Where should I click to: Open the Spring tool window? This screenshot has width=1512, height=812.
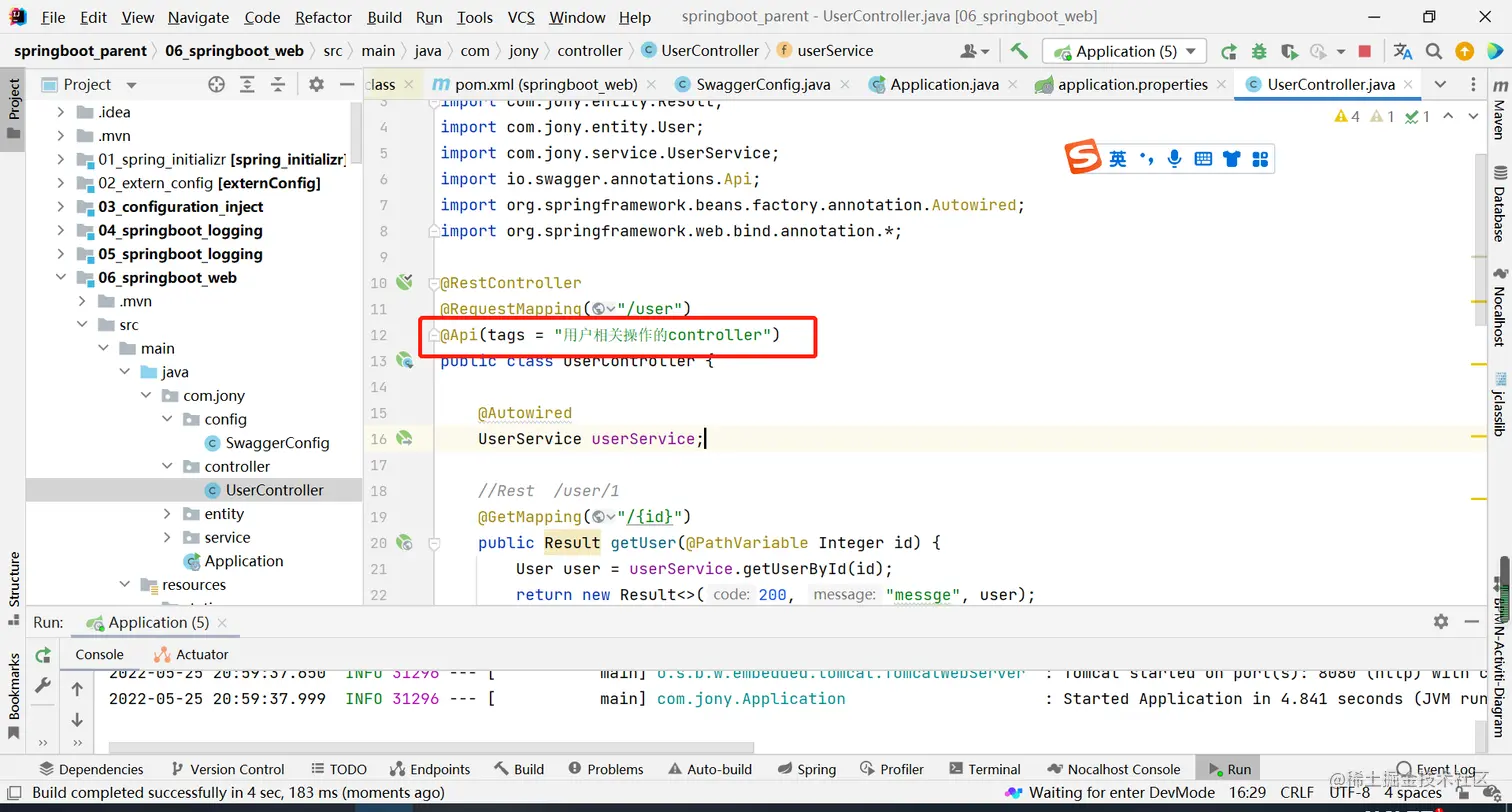coord(806,769)
